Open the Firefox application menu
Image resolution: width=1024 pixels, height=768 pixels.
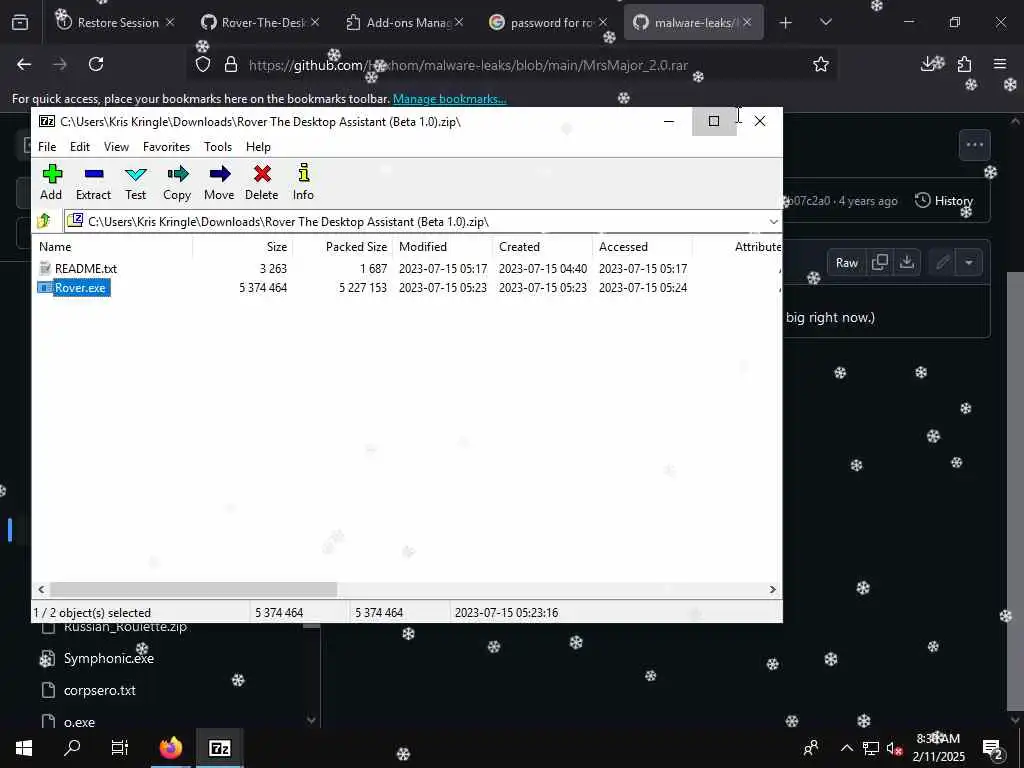coord(1000,64)
